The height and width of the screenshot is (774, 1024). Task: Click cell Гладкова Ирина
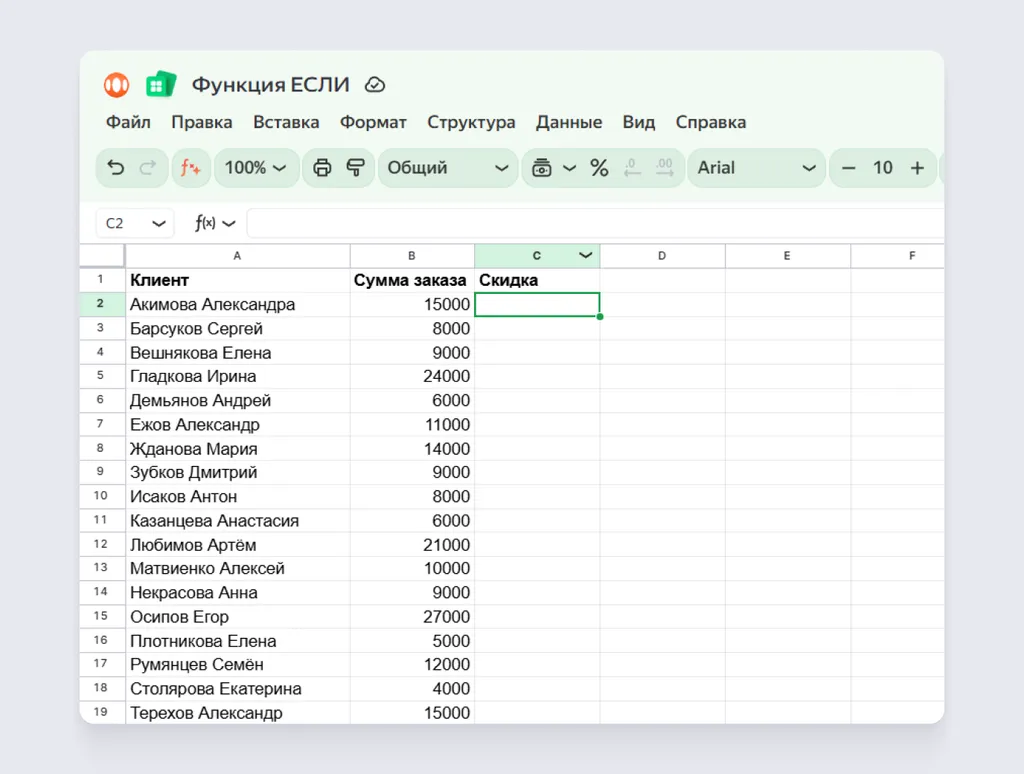pos(238,376)
